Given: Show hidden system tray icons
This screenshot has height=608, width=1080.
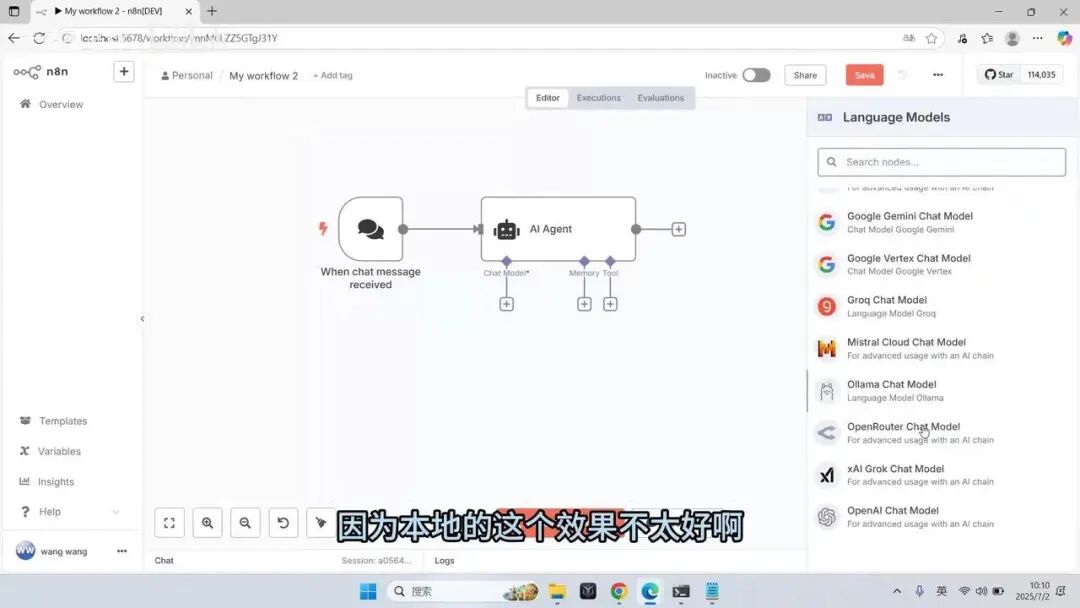Looking at the screenshot, I should (897, 591).
